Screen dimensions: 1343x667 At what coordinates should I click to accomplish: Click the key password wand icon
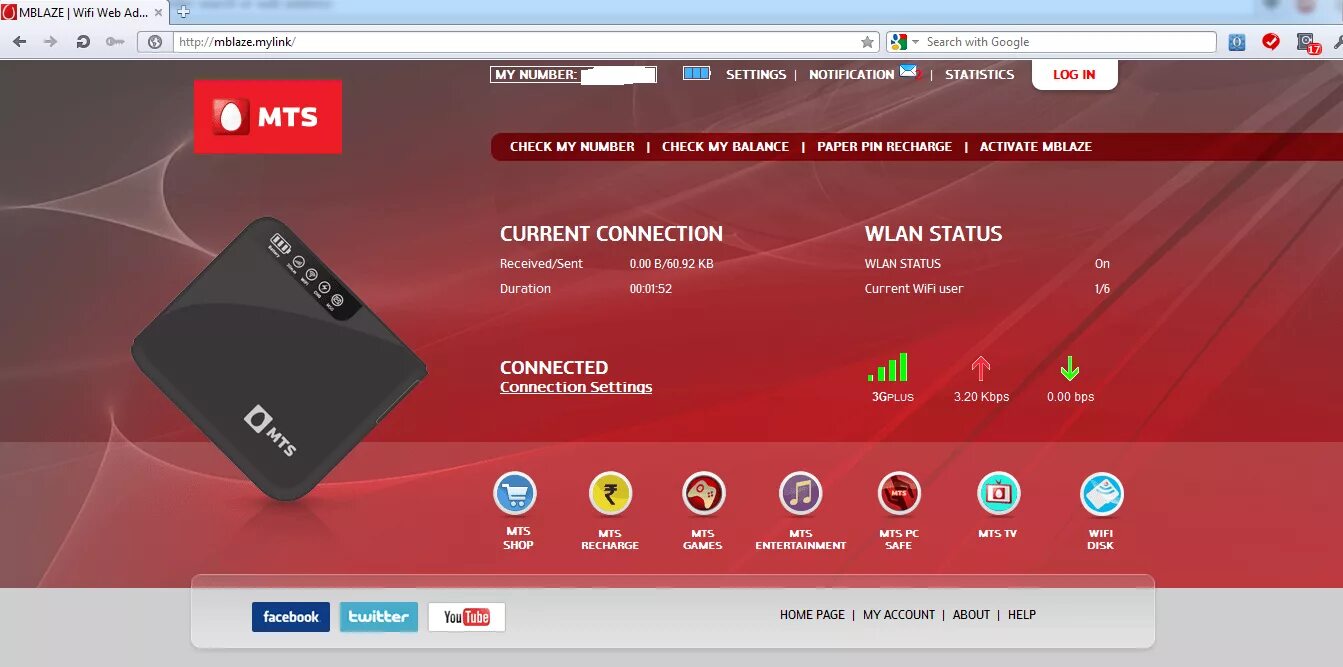coord(115,42)
